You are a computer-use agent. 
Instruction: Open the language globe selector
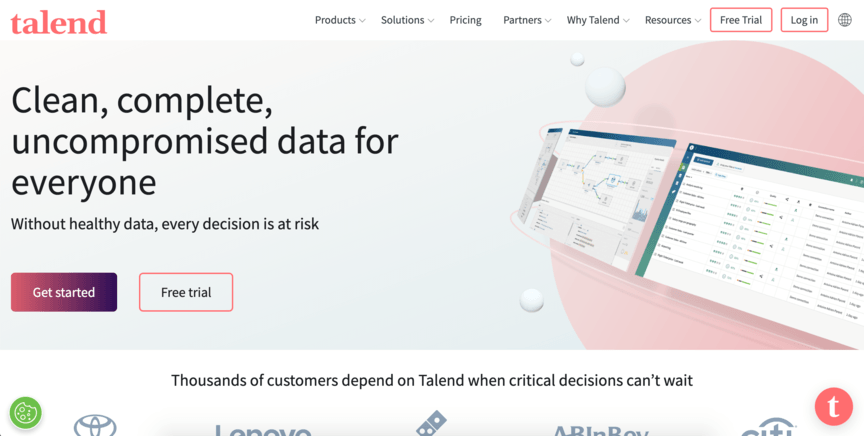845,20
